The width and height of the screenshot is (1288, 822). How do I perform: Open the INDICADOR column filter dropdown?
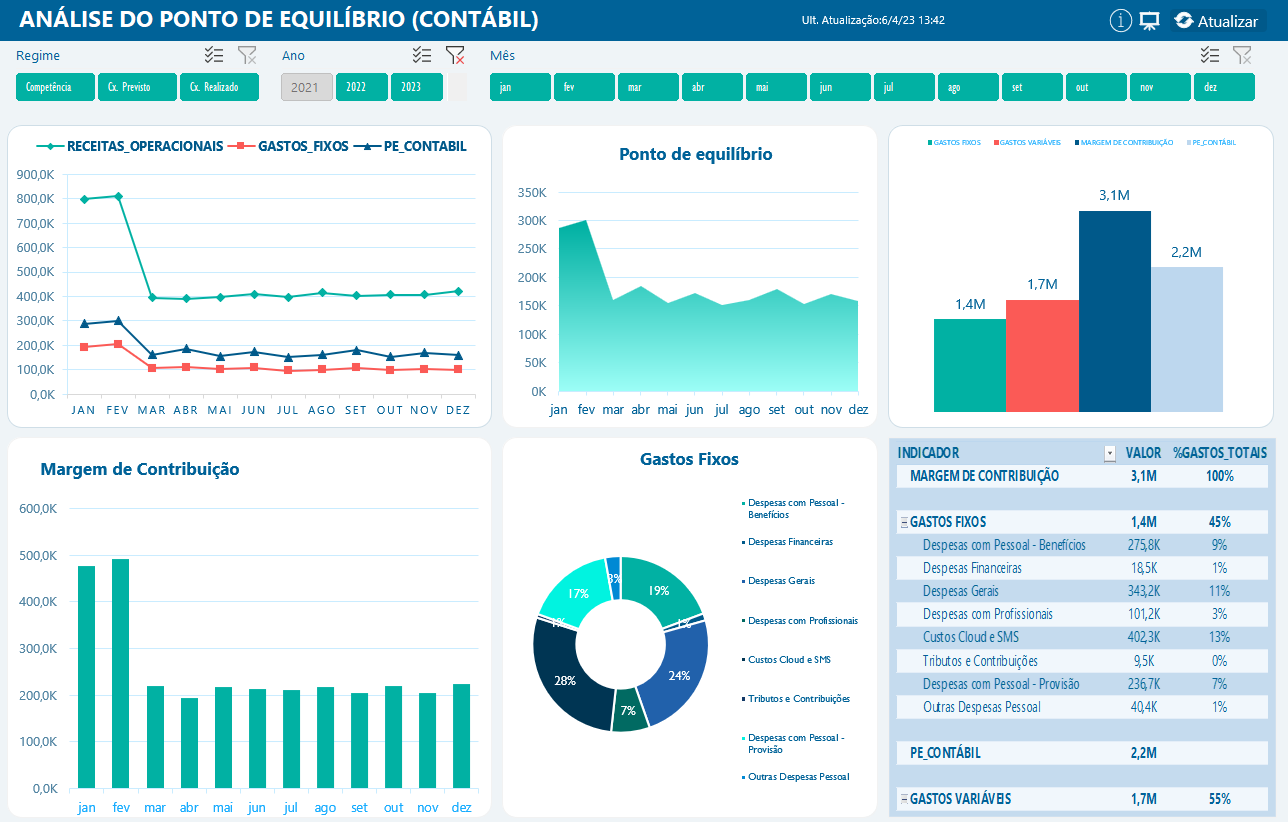[1109, 454]
